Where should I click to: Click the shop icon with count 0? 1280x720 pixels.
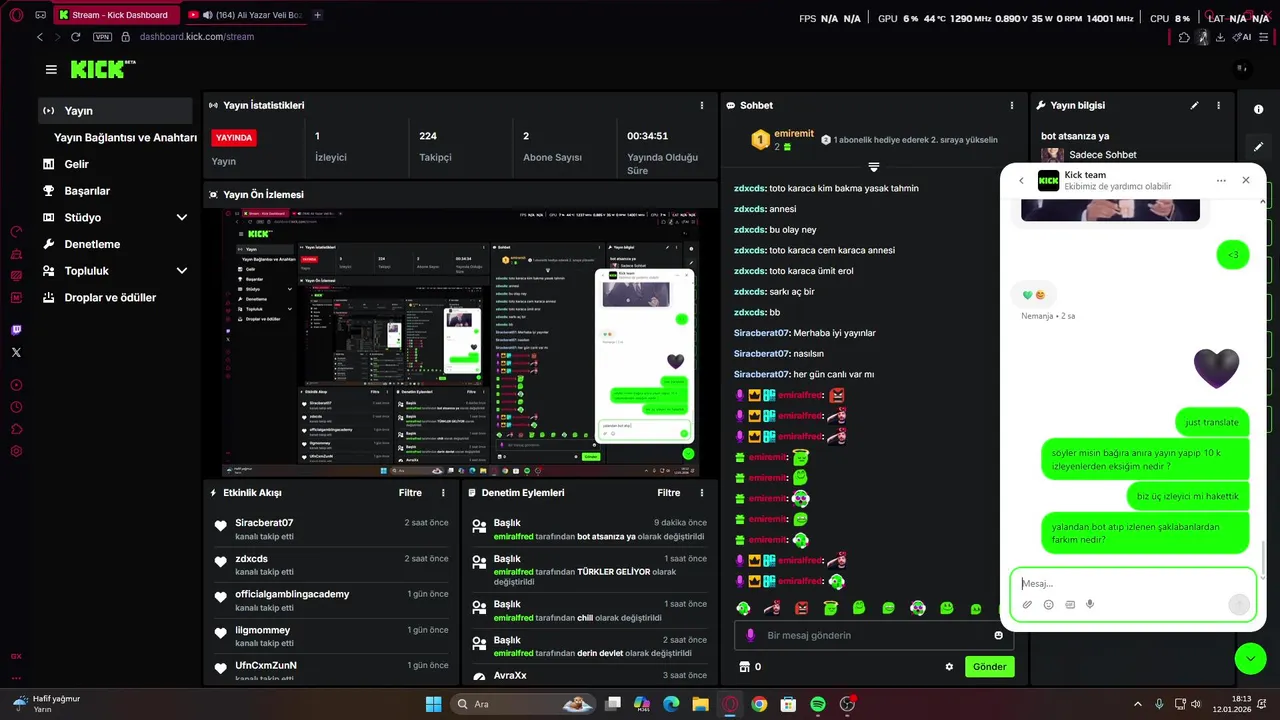750,667
